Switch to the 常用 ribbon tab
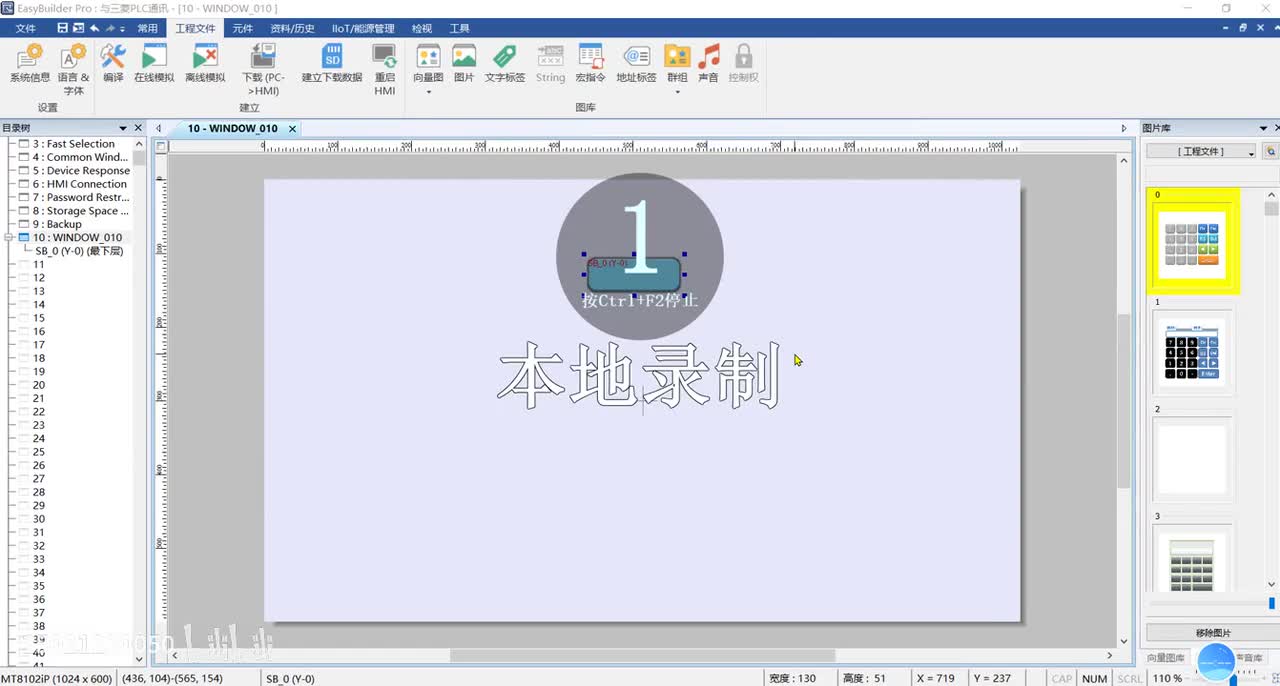The width and height of the screenshot is (1280, 686). [147, 29]
